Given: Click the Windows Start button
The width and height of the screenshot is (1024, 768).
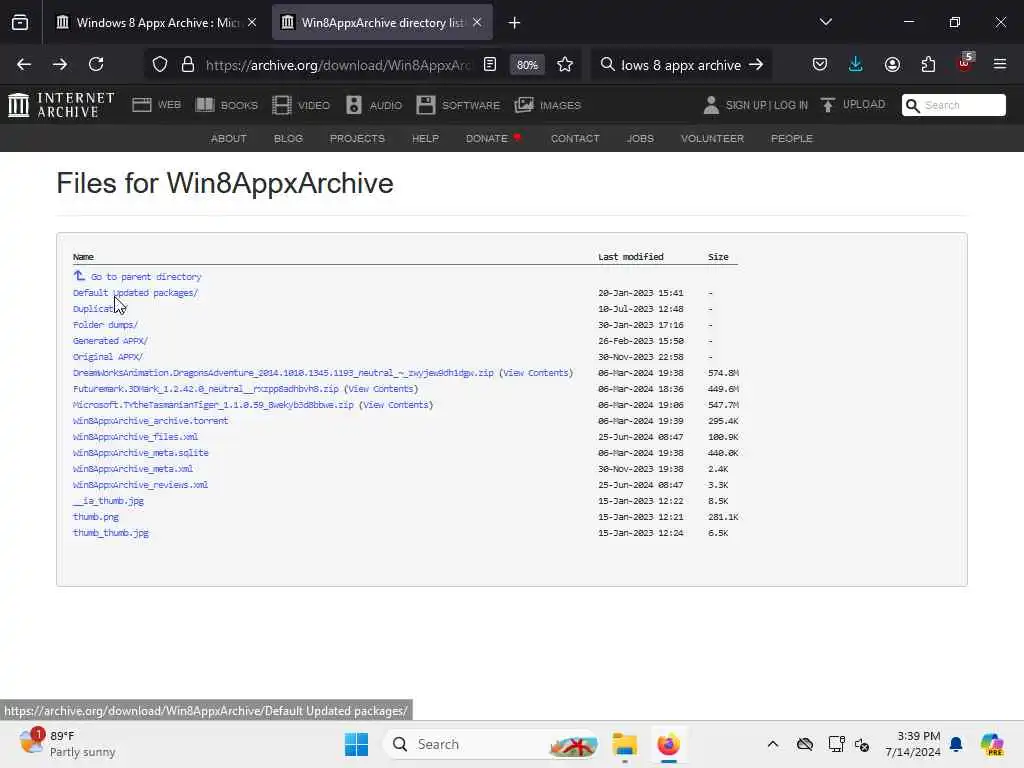Looking at the screenshot, I should (x=357, y=744).
